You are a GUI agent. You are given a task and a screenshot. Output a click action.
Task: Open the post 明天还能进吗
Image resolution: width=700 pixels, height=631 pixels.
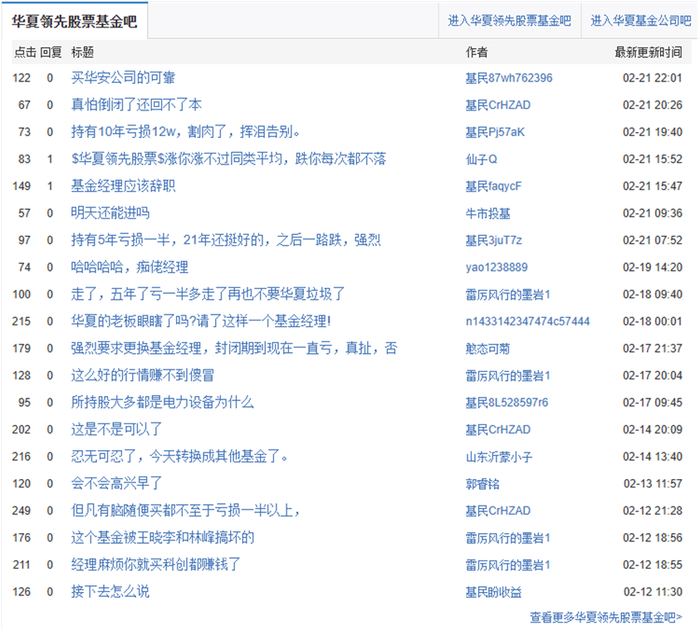pos(110,213)
